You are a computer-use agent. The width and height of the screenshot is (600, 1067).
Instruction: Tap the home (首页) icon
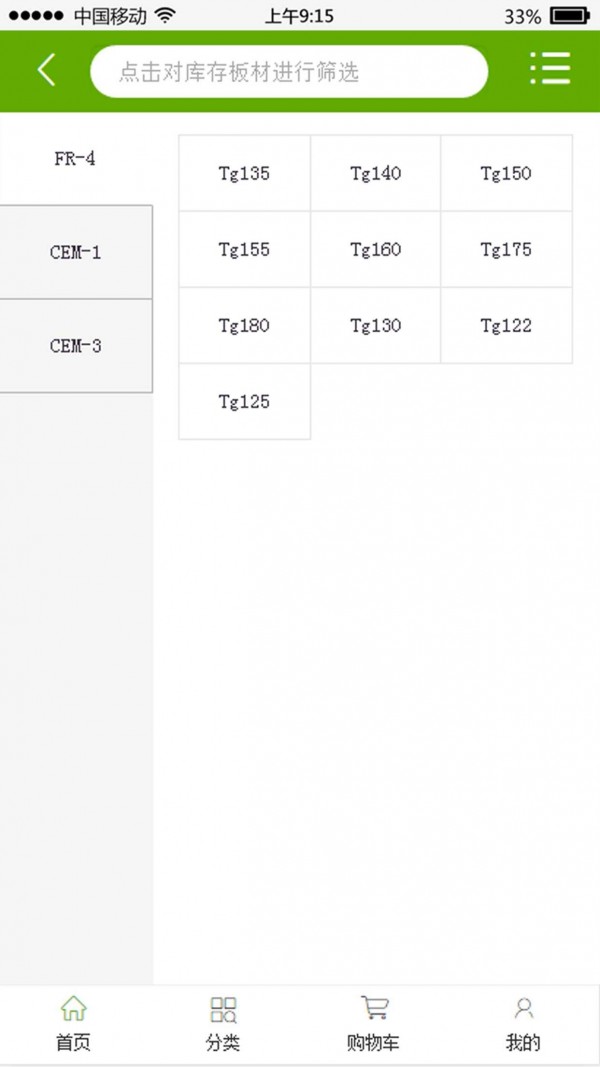click(73, 1008)
